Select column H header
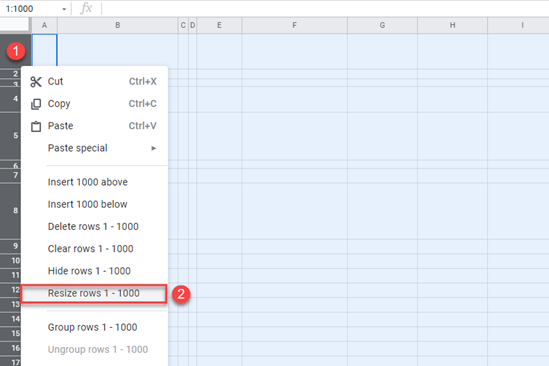This screenshot has width=549, height=366. [452, 25]
